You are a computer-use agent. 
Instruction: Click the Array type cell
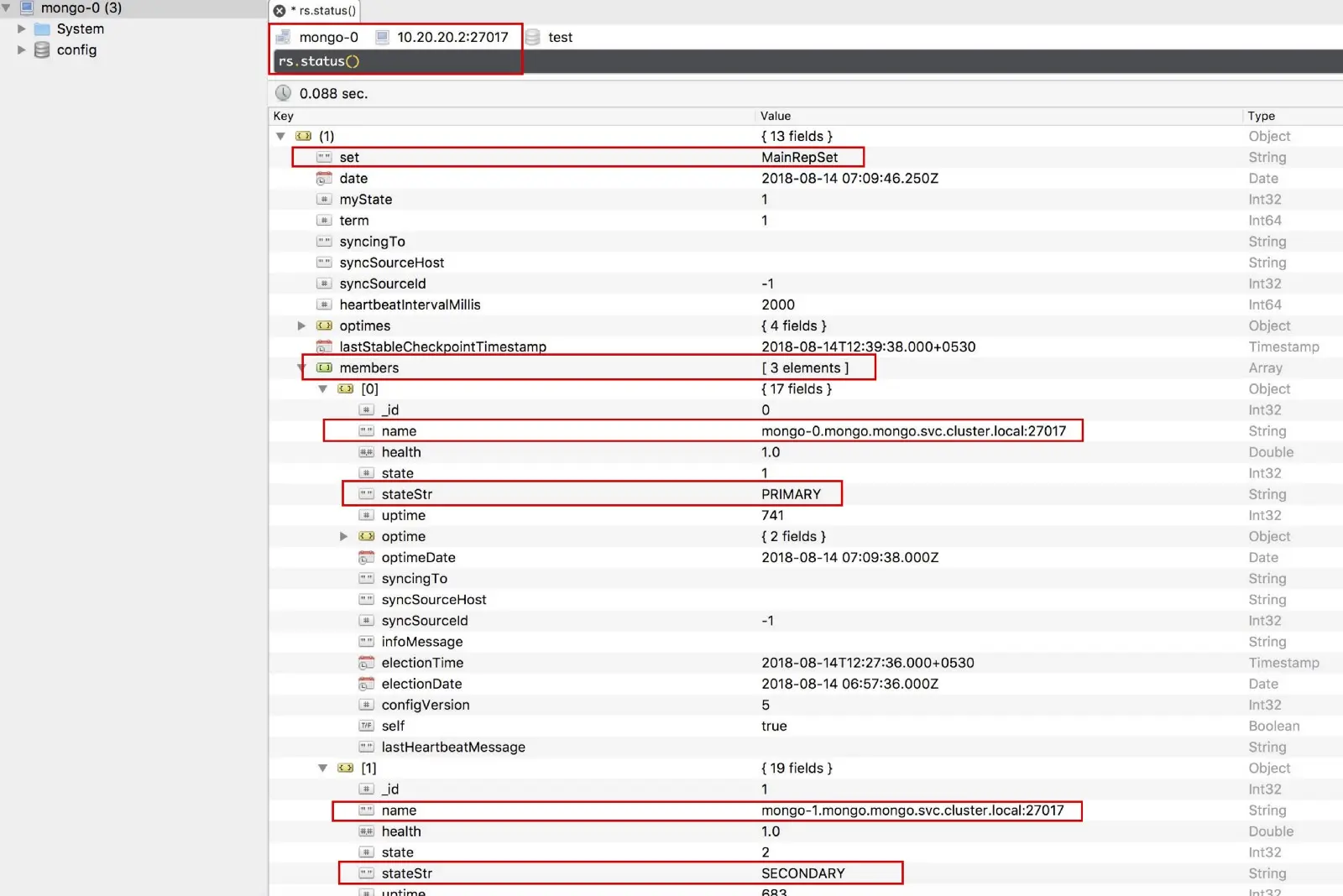pos(1265,367)
